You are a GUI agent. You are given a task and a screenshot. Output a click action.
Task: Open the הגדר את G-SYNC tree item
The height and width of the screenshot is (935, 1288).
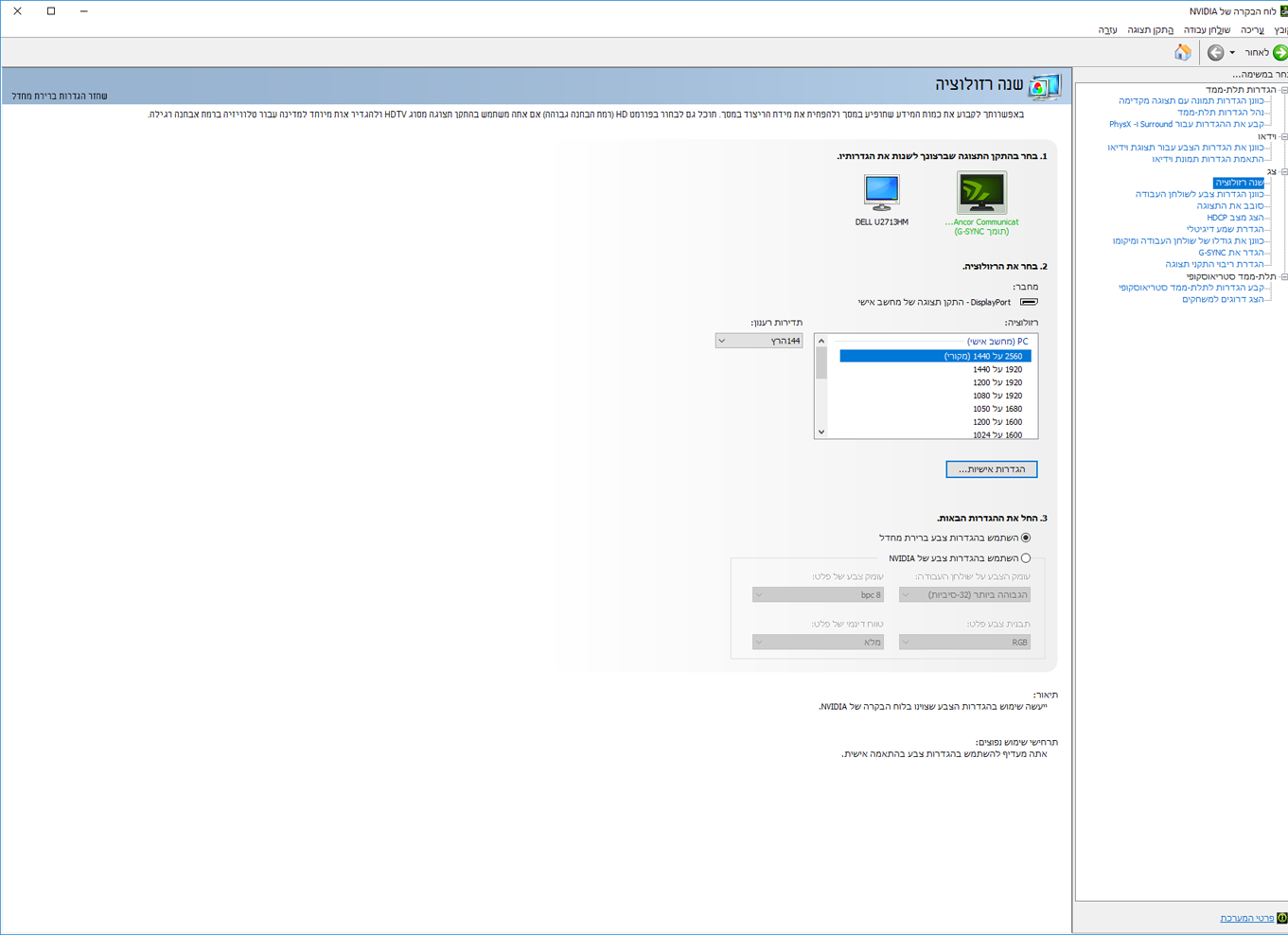(x=1231, y=253)
